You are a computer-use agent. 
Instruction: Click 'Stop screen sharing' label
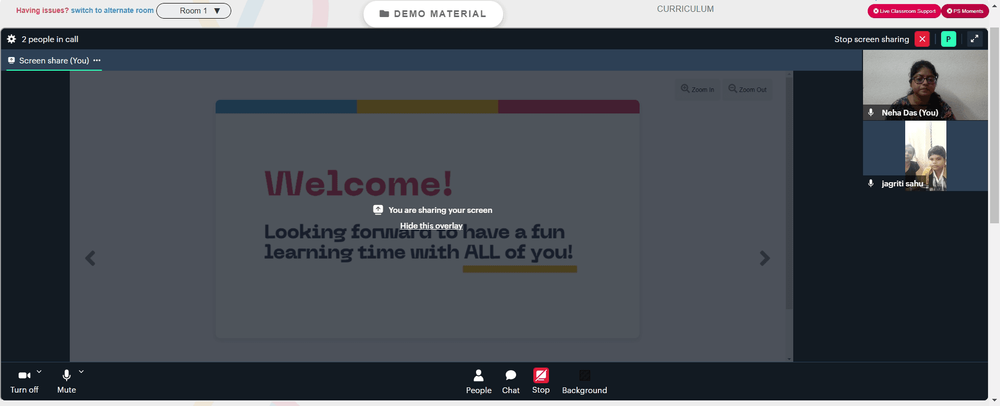[x=871, y=40]
